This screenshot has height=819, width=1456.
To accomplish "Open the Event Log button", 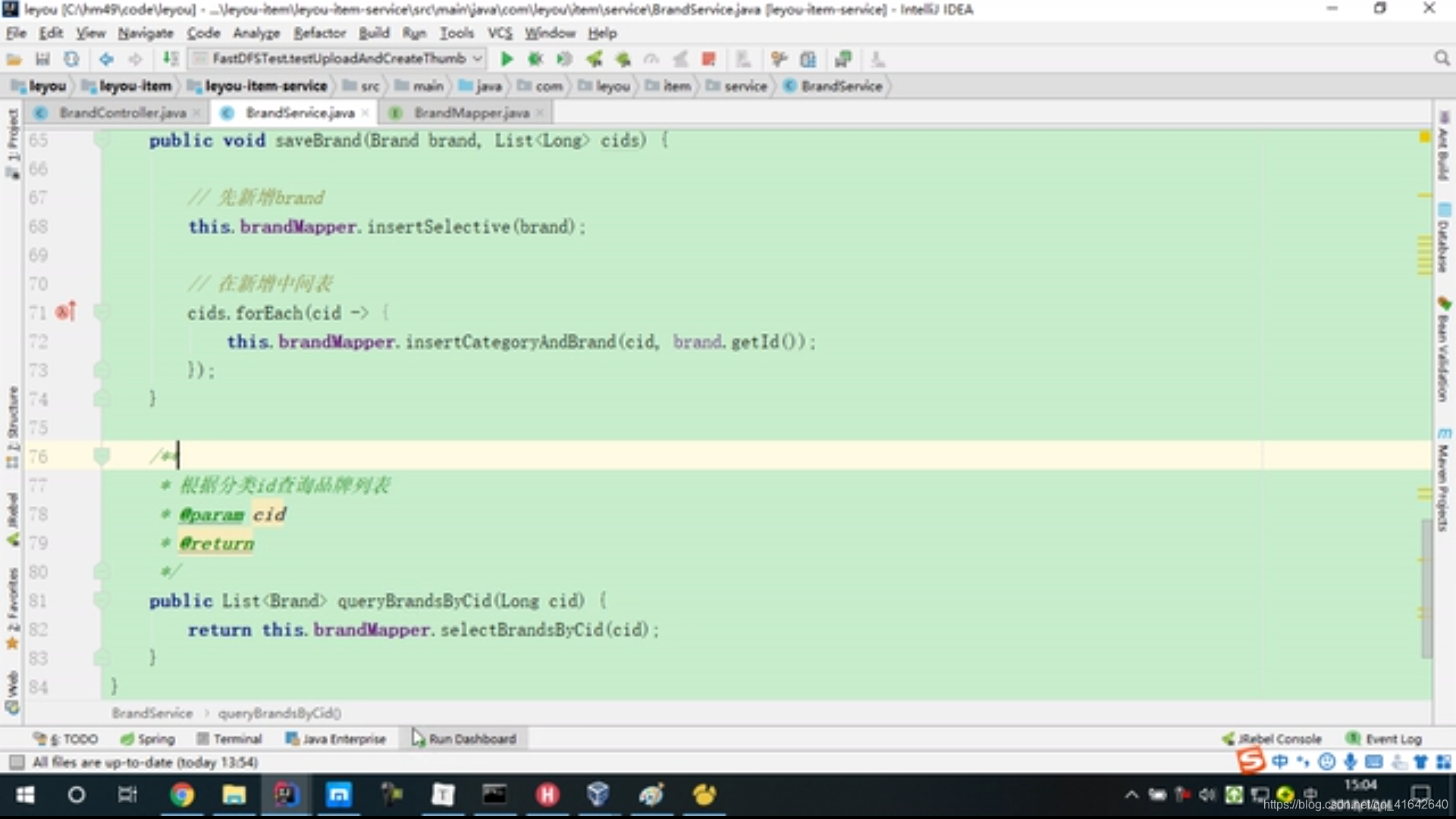I will [x=1385, y=739].
